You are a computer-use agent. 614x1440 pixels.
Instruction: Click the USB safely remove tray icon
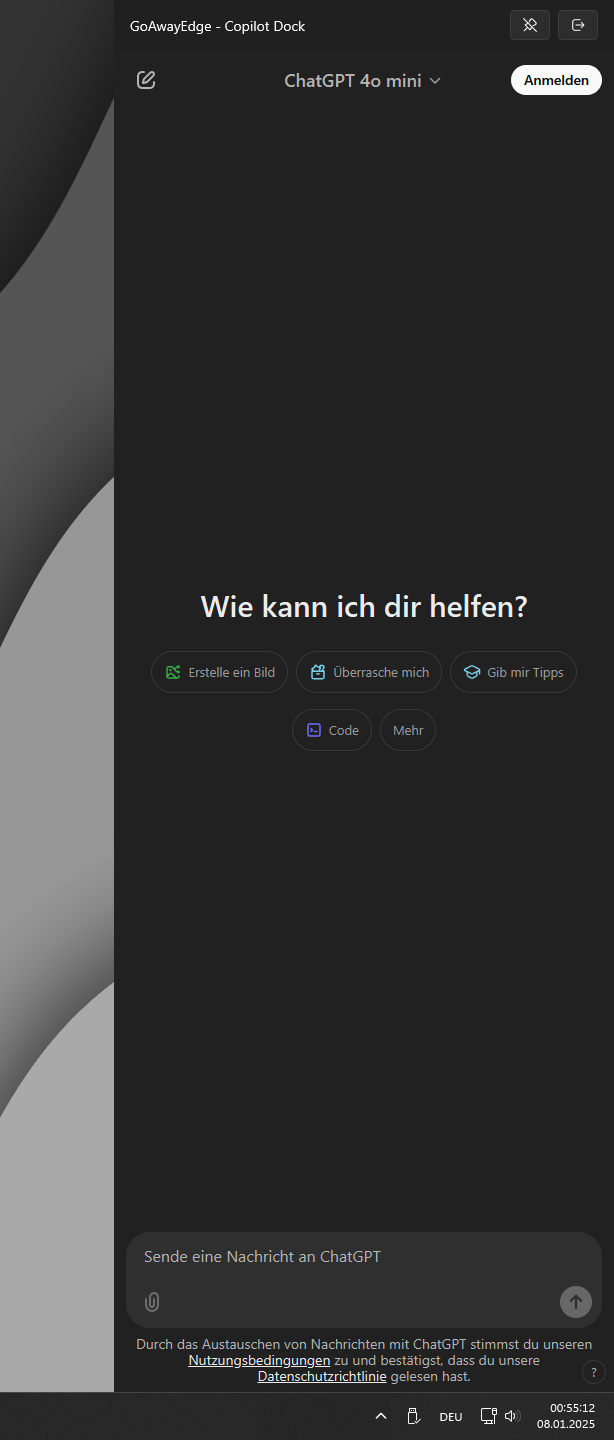point(412,1416)
